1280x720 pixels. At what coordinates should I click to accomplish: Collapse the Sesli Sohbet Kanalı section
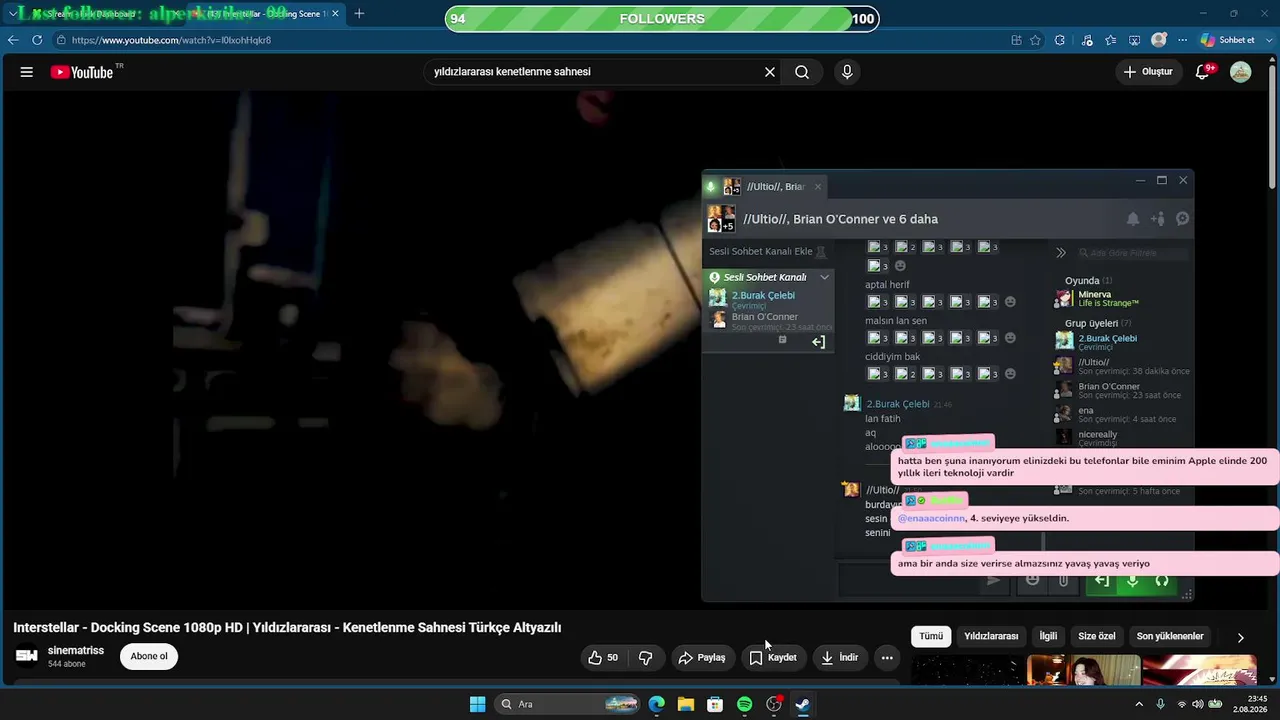tap(824, 277)
